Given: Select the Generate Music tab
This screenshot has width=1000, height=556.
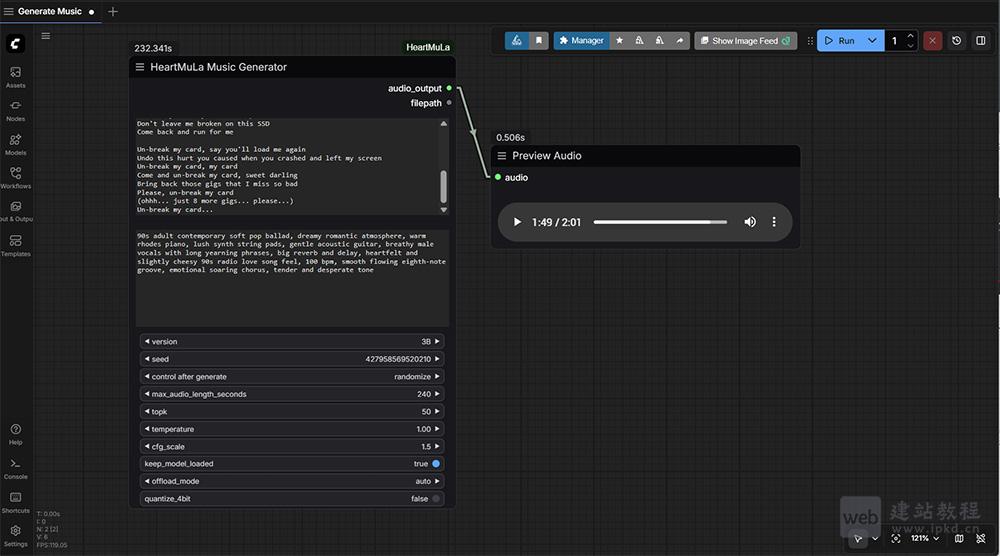Looking at the screenshot, I should point(49,11).
